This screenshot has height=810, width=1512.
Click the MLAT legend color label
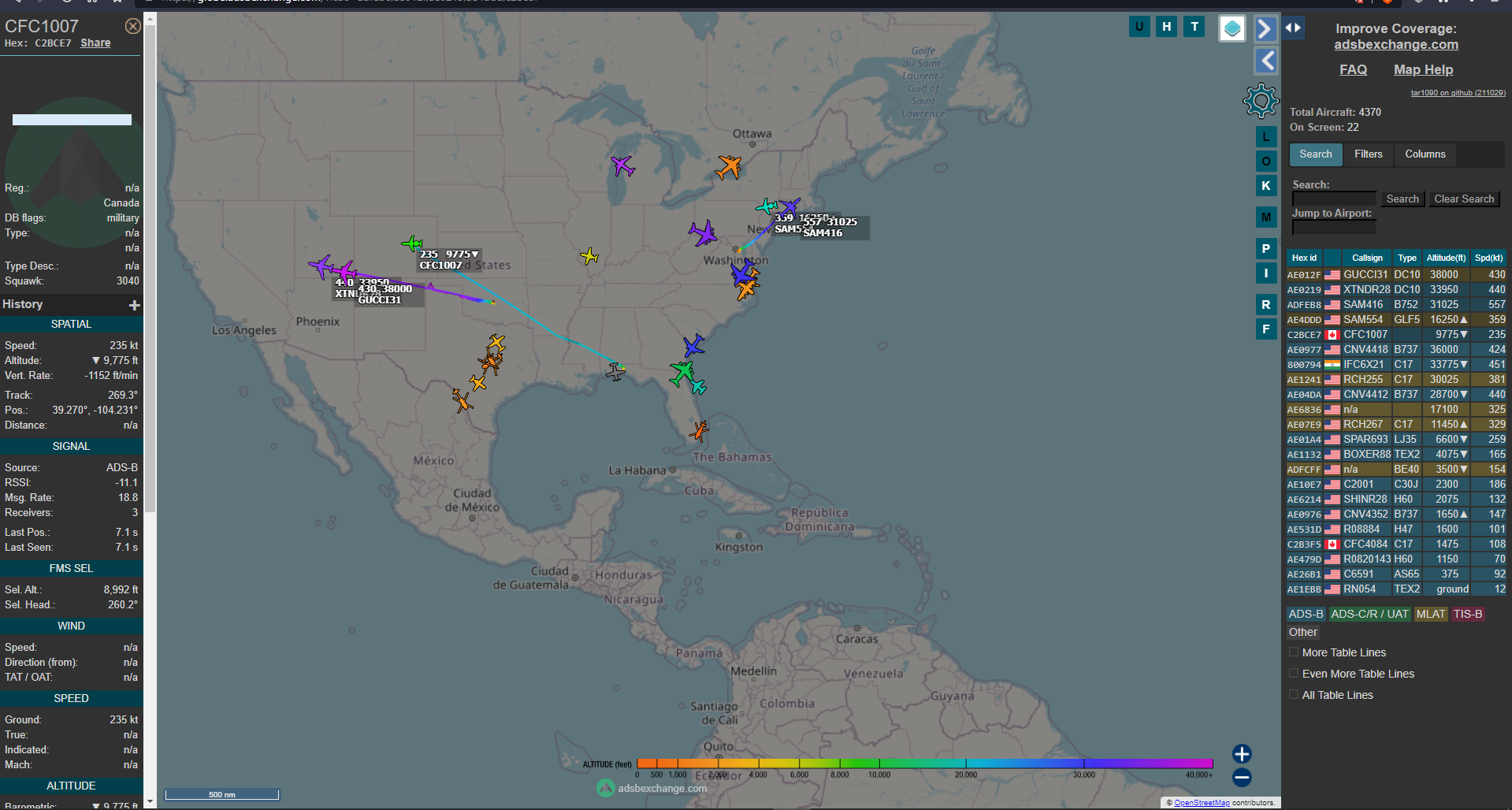pos(1431,614)
